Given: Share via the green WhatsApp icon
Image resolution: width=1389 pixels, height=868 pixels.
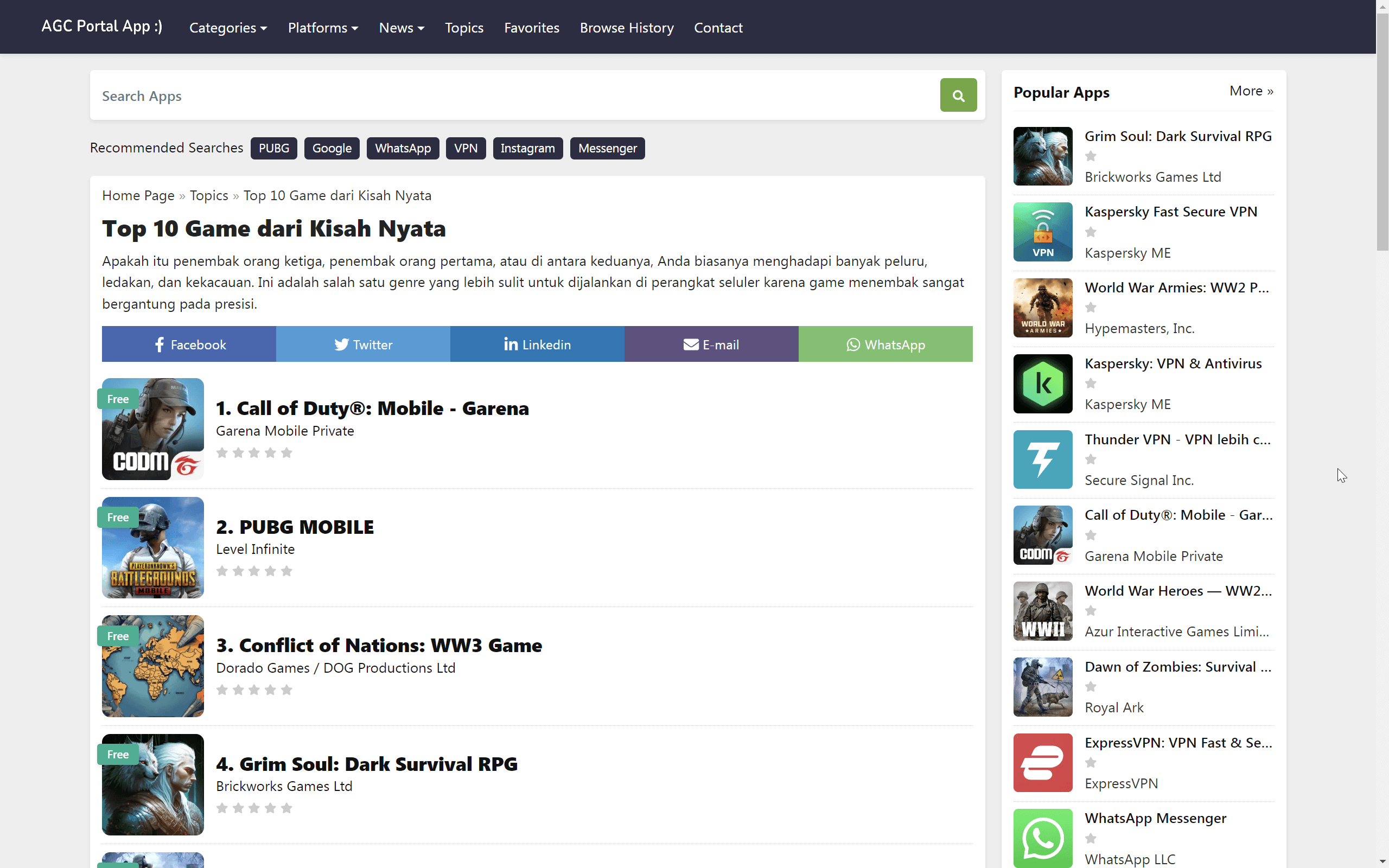Looking at the screenshot, I should (x=853, y=344).
